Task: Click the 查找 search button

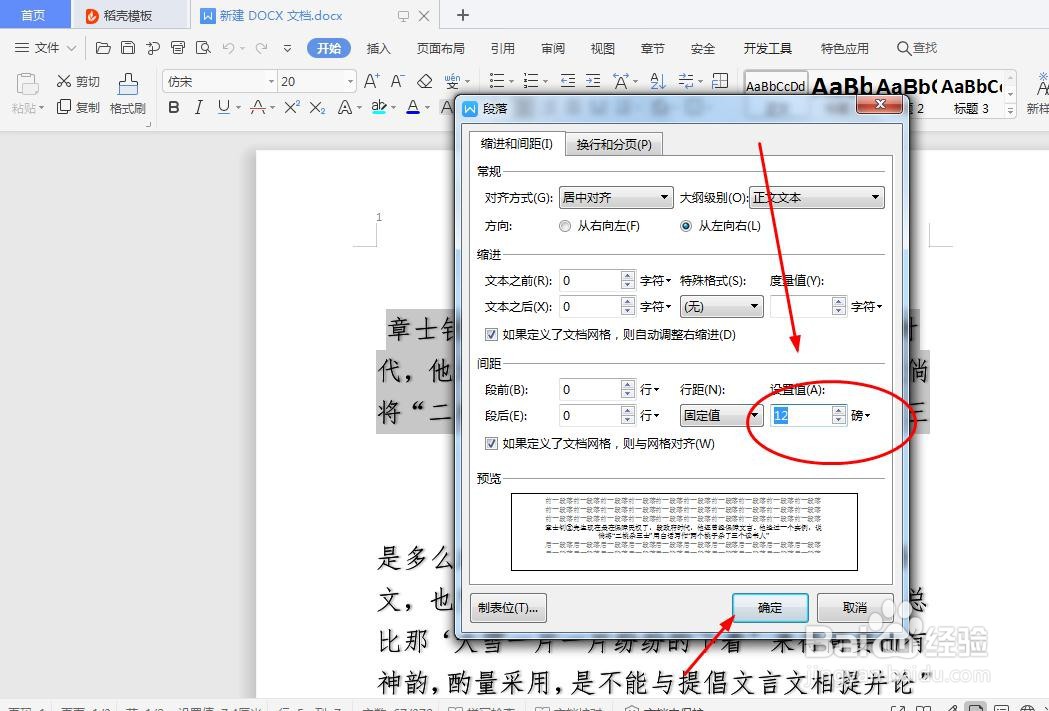Action: click(917, 48)
